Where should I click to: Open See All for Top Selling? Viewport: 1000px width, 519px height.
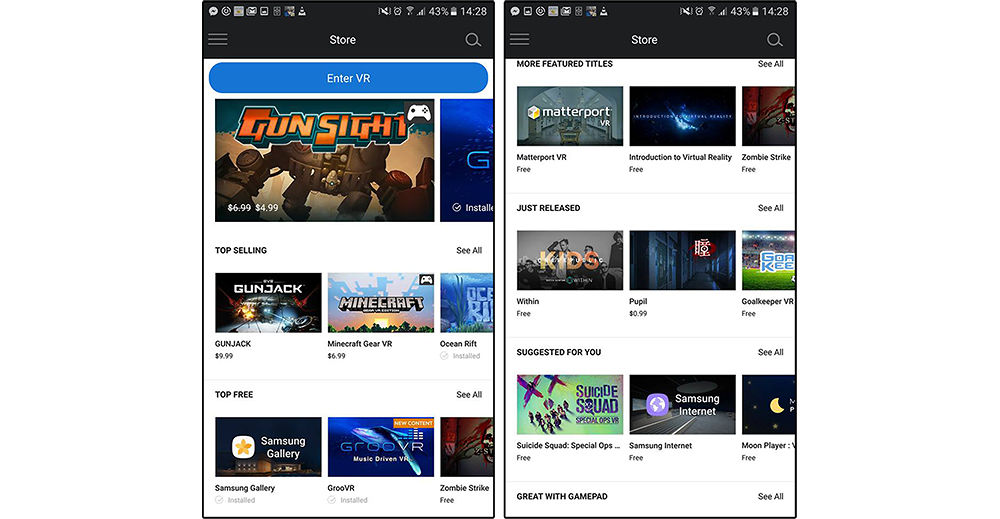(469, 251)
